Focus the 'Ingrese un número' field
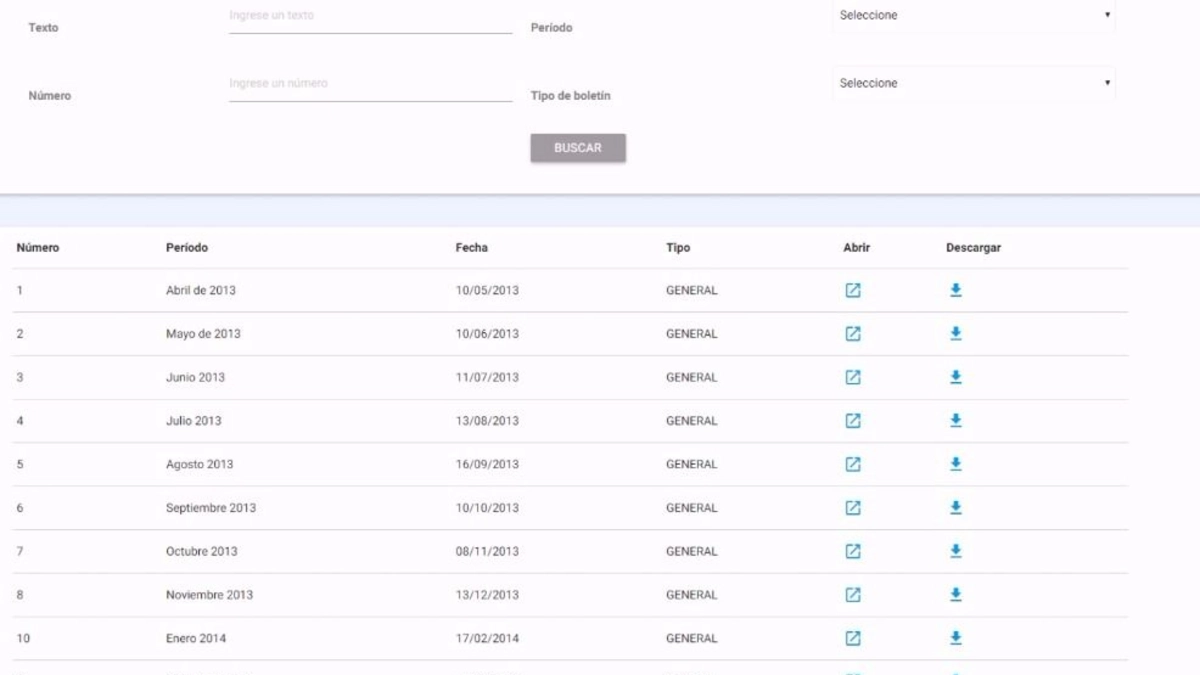This screenshot has height=675, width=1200. coord(371,85)
